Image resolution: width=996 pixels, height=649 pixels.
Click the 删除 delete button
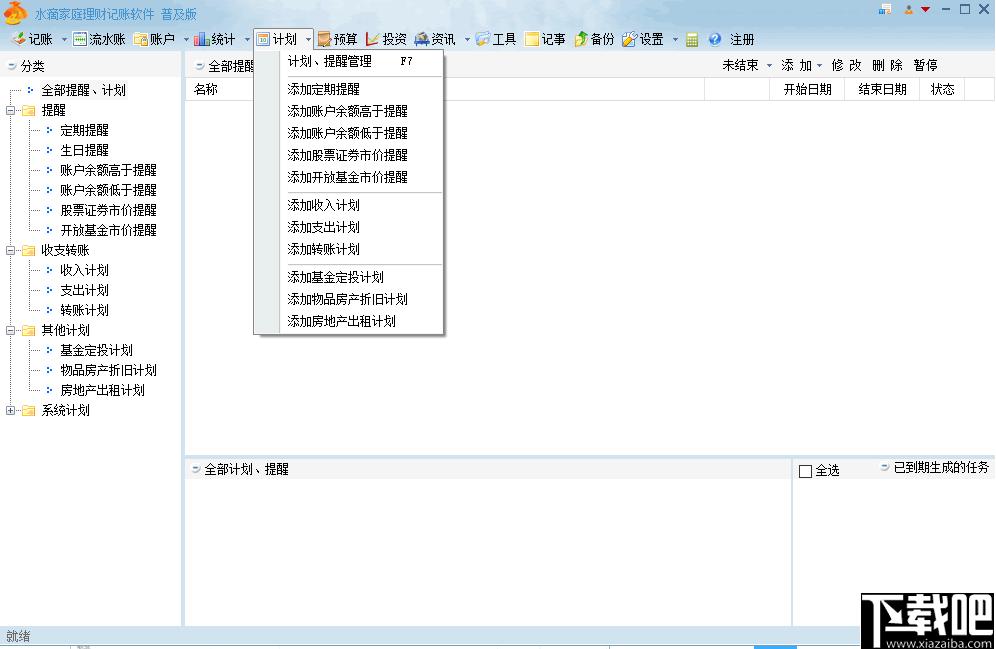pyautogui.click(x=887, y=65)
